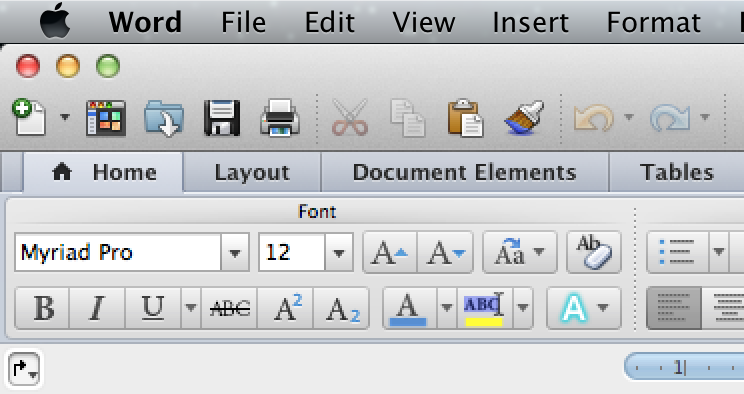Image resolution: width=744 pixels, height=394 pixels.
Task: Select the Format Painter brush icon
Action: tap(524, 118)
